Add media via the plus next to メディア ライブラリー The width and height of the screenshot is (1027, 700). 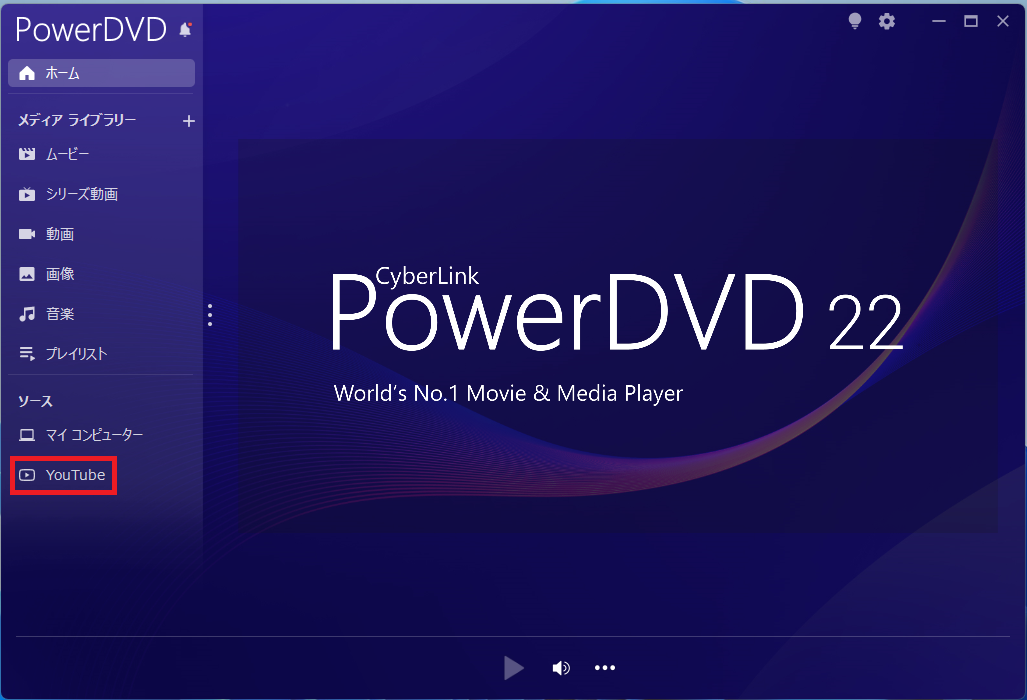click(x=189, y=120)
